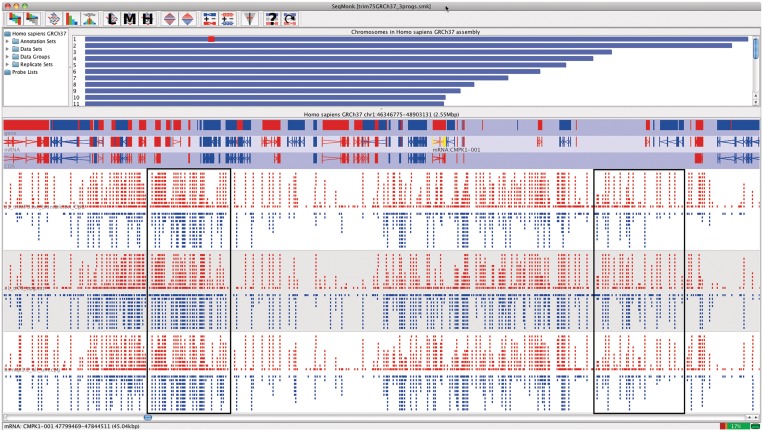This screenshot has width=763, height=432.
Task: Click the blue plus-minus list toolbar icon
Action: click(209, 18)
